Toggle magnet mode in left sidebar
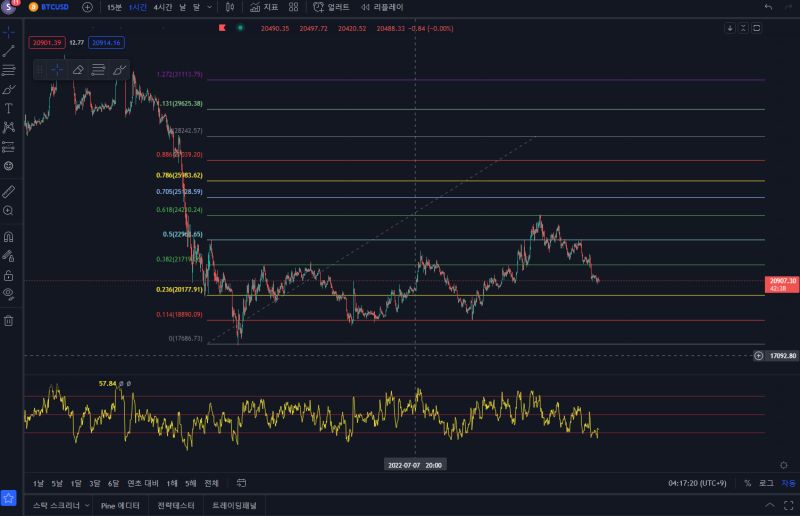The height and width of the screenshot is (516, 800). click(9, 237)
